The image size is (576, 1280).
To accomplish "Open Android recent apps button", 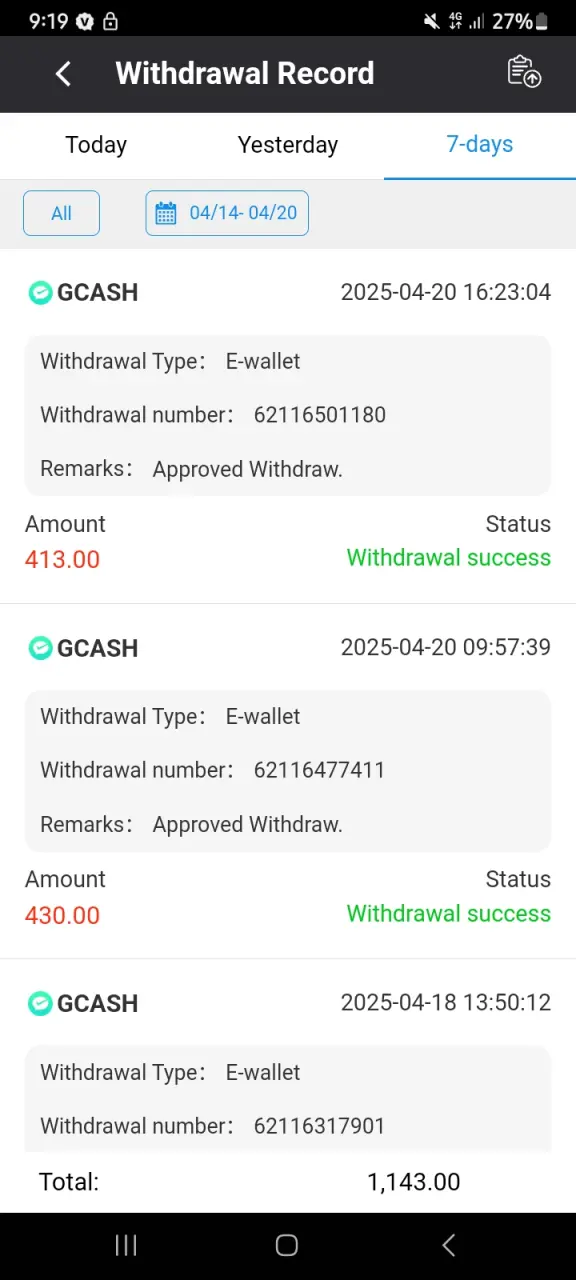I will 126,1245.
